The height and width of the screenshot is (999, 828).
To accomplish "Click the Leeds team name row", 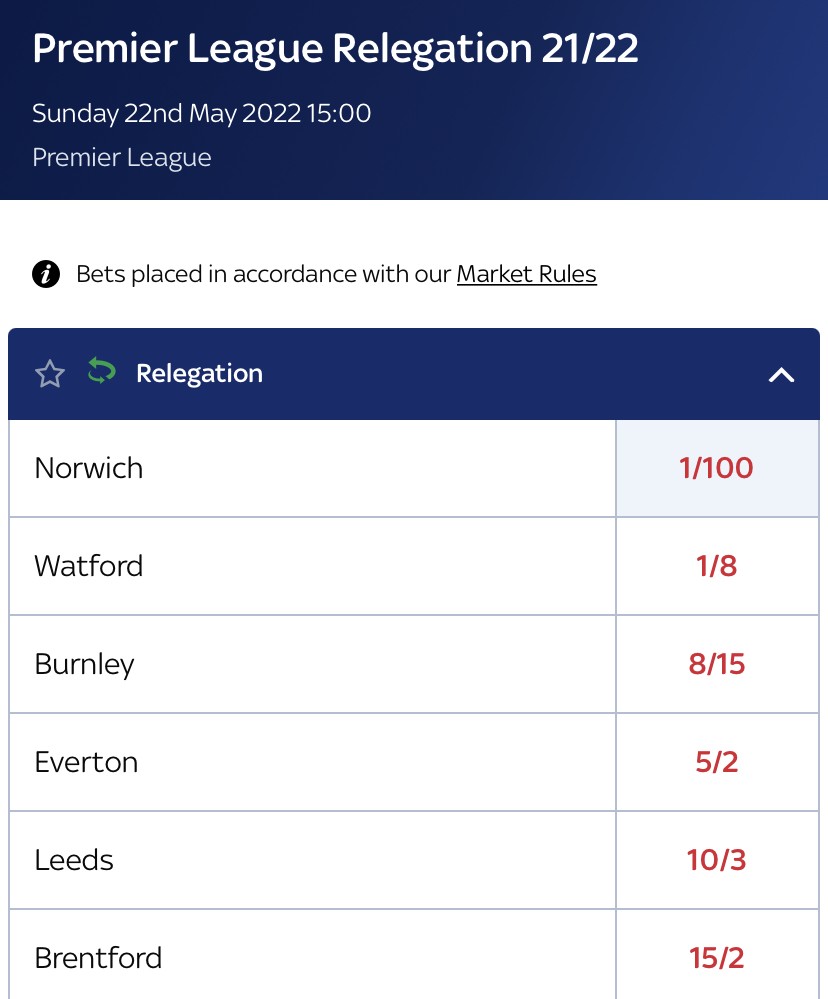I will (x=312, y=860).
